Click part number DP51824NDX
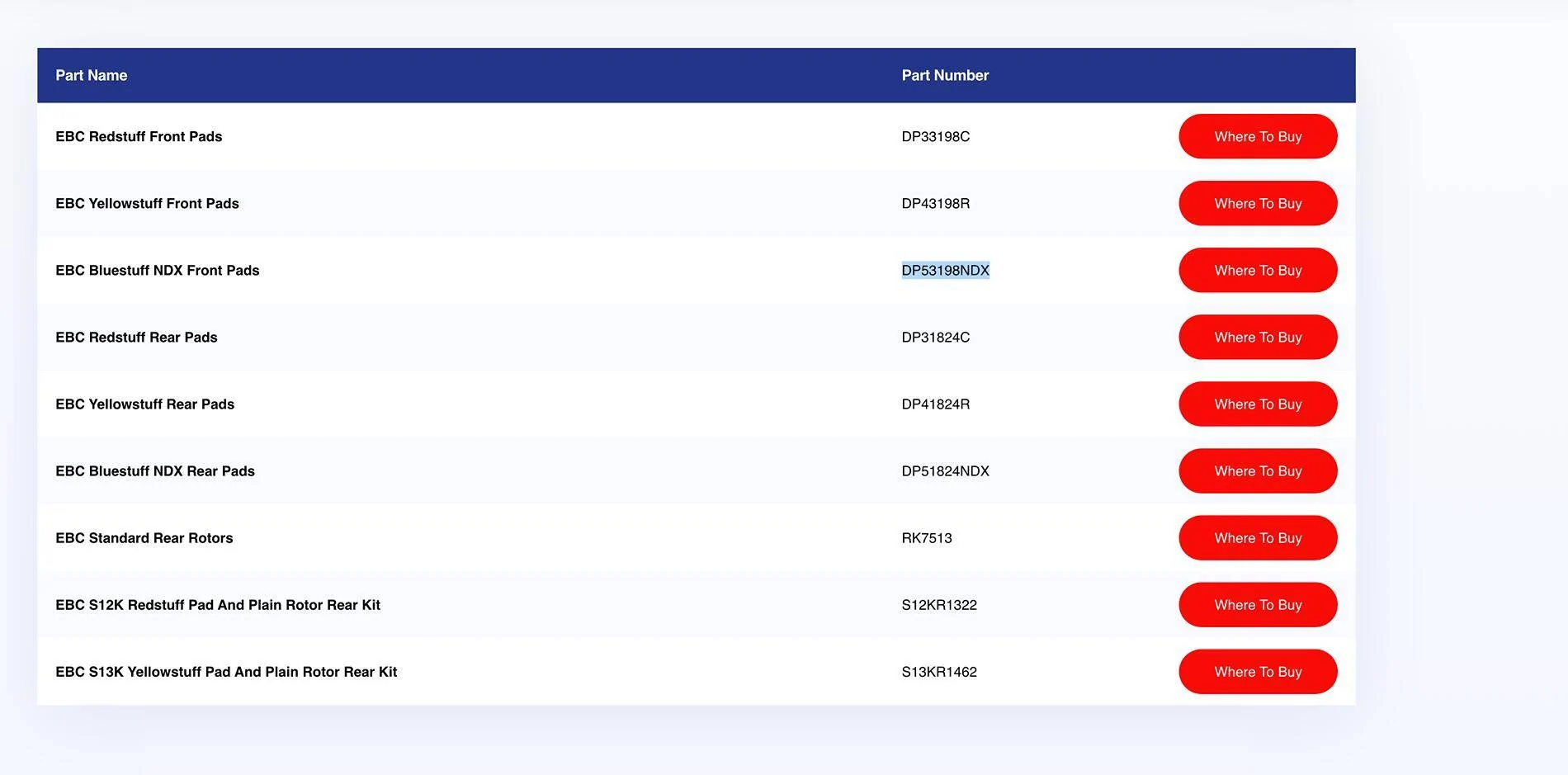The height and width of the screenshot is (775, 1568). pos(946,470)
